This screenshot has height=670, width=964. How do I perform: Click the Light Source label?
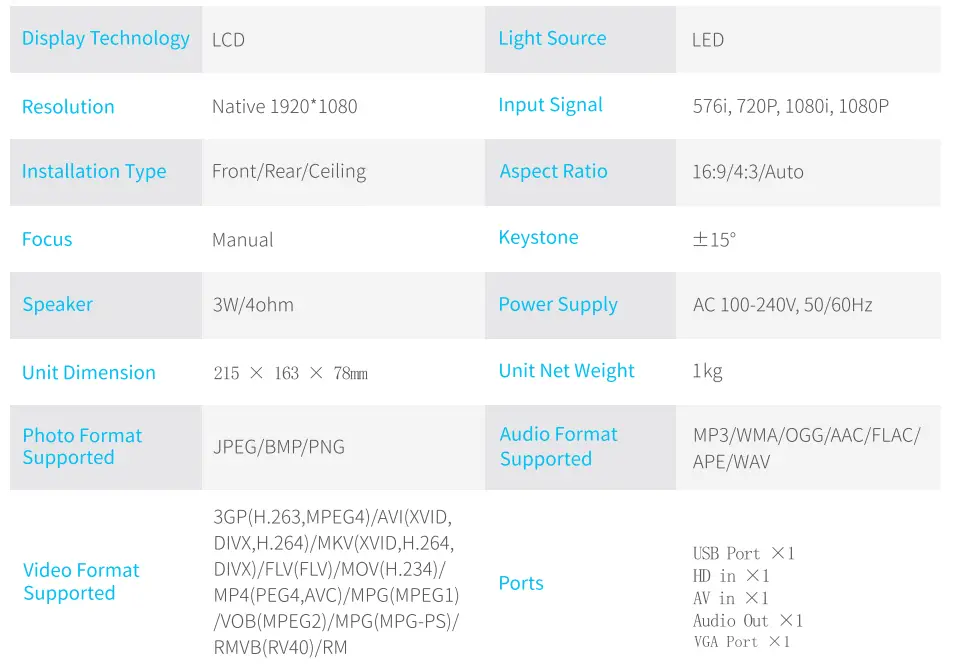(552, 39)
